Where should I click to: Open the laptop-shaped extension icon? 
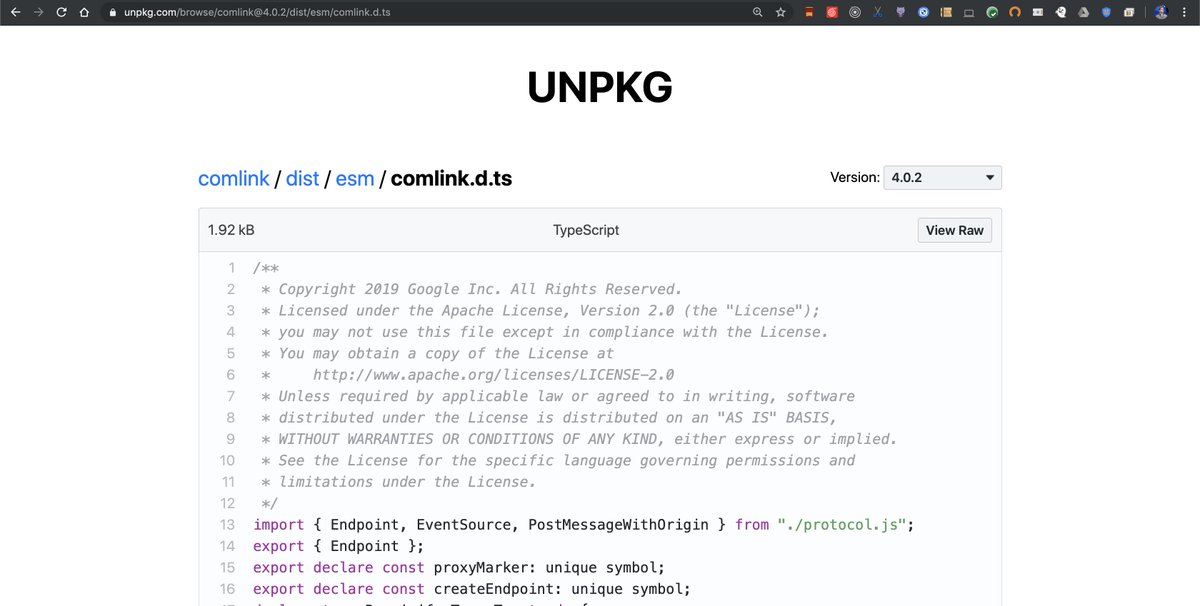point(969,13)
